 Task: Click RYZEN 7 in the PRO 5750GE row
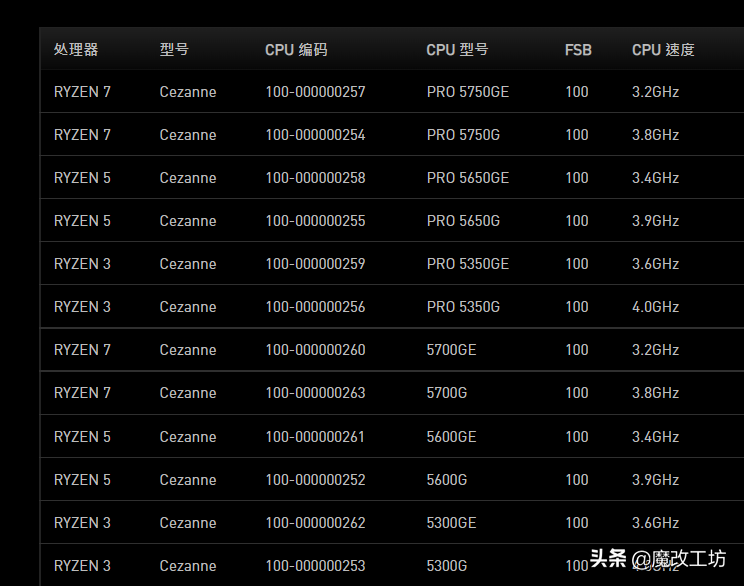tap(82, 92)
